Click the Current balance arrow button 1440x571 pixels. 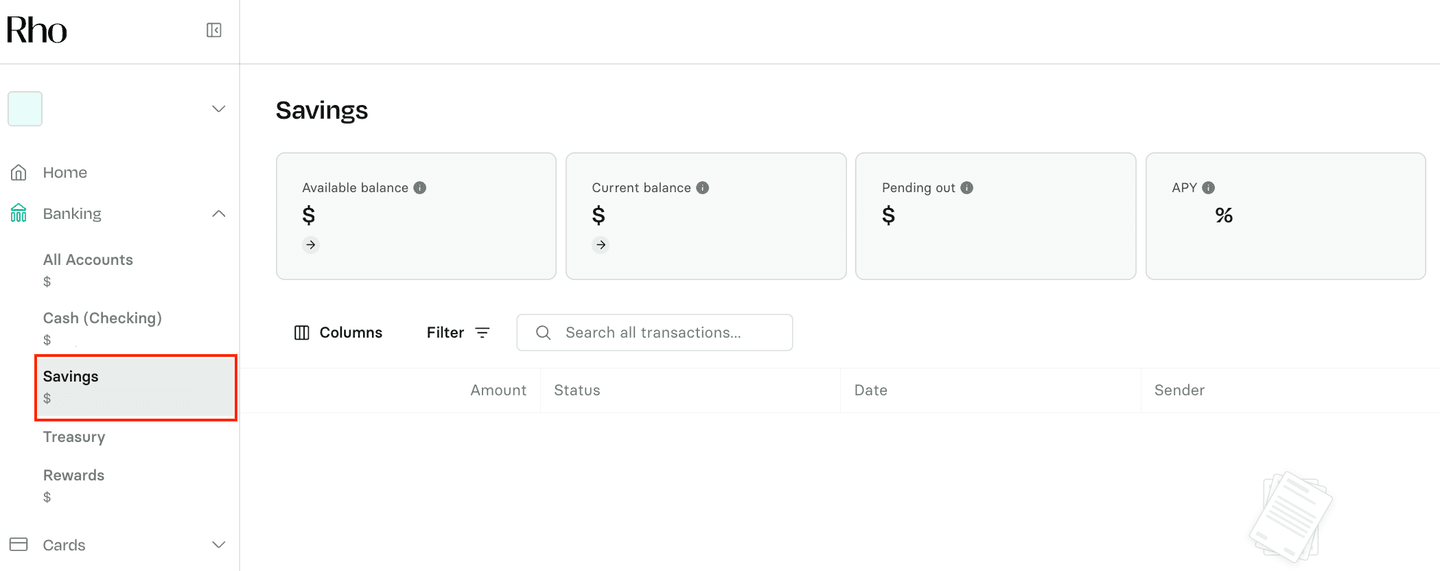[x=600, y=245]
